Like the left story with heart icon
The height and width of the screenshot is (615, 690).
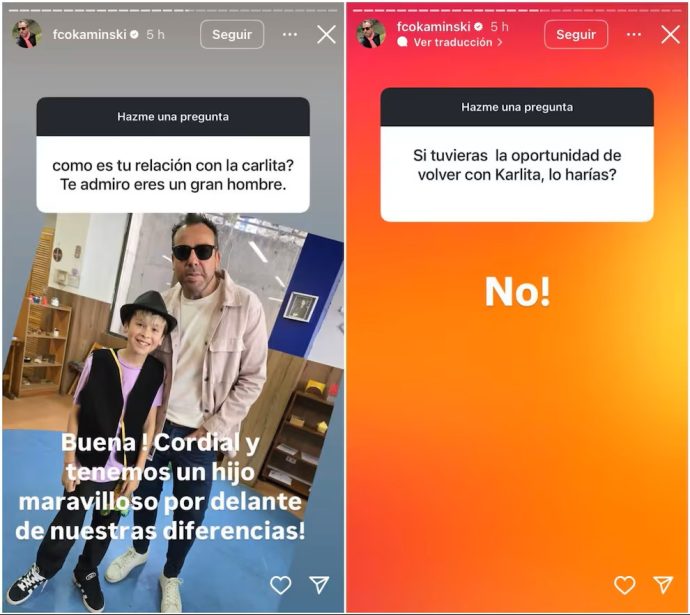click(280, 585)
